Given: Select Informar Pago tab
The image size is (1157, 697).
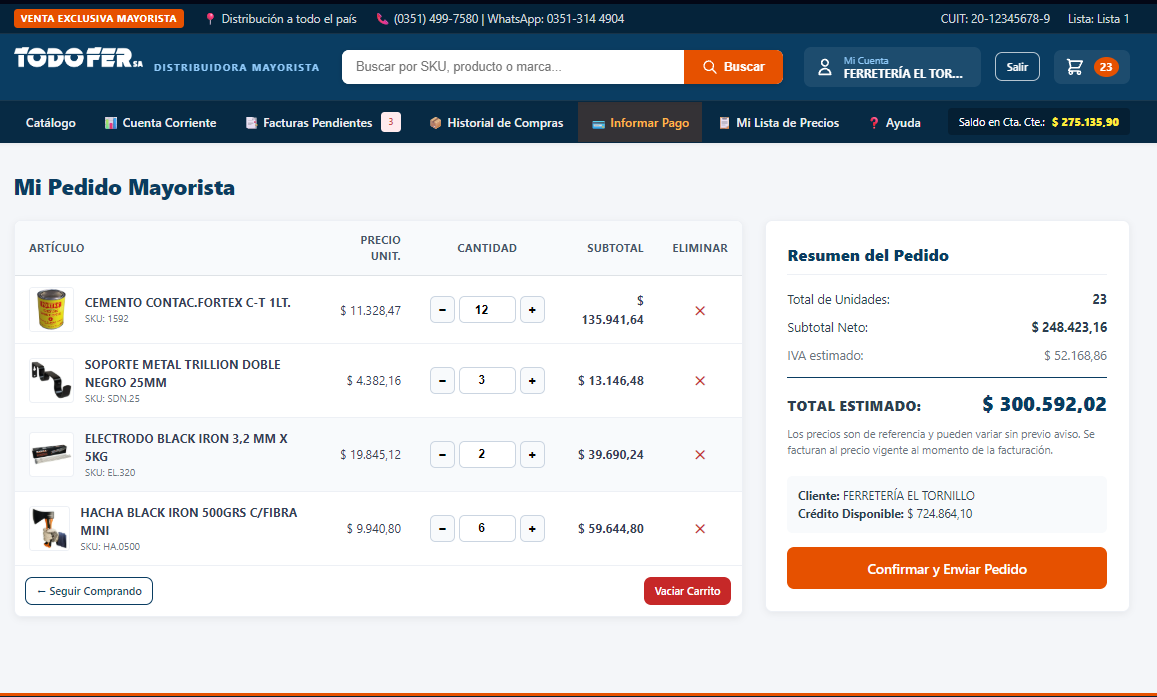Looking at the screenshot, I should (640, 122).
